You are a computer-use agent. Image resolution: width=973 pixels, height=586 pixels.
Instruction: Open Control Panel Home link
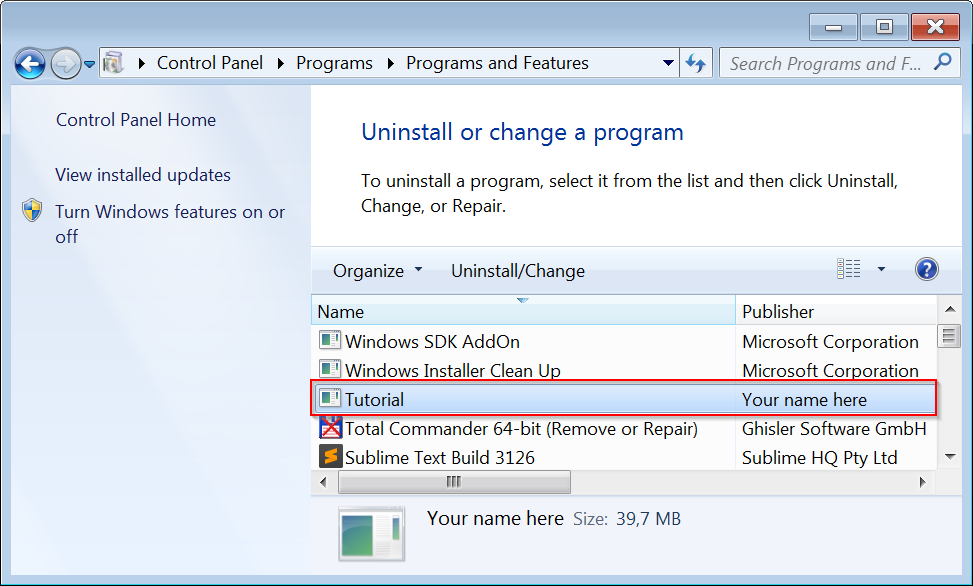(x=136, y=120)
